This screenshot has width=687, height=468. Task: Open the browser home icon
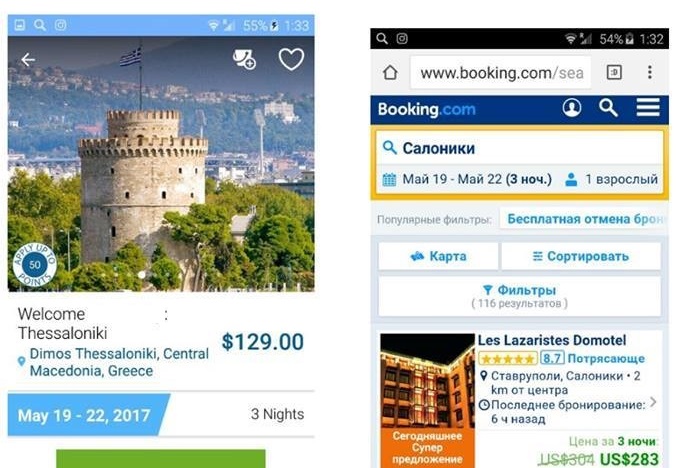coord(390,72)
